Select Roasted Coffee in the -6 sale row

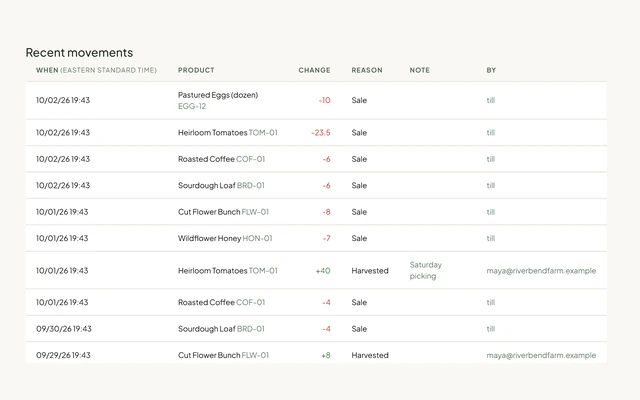[206, 159]
